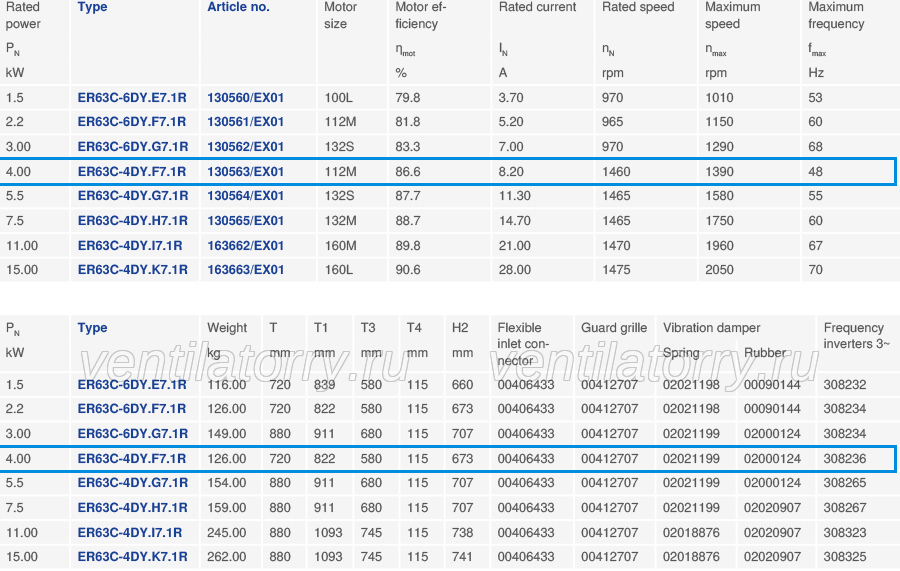Select rated current value 8.20
The width and height of the screenshot is (900, 571).
[511, 172]
